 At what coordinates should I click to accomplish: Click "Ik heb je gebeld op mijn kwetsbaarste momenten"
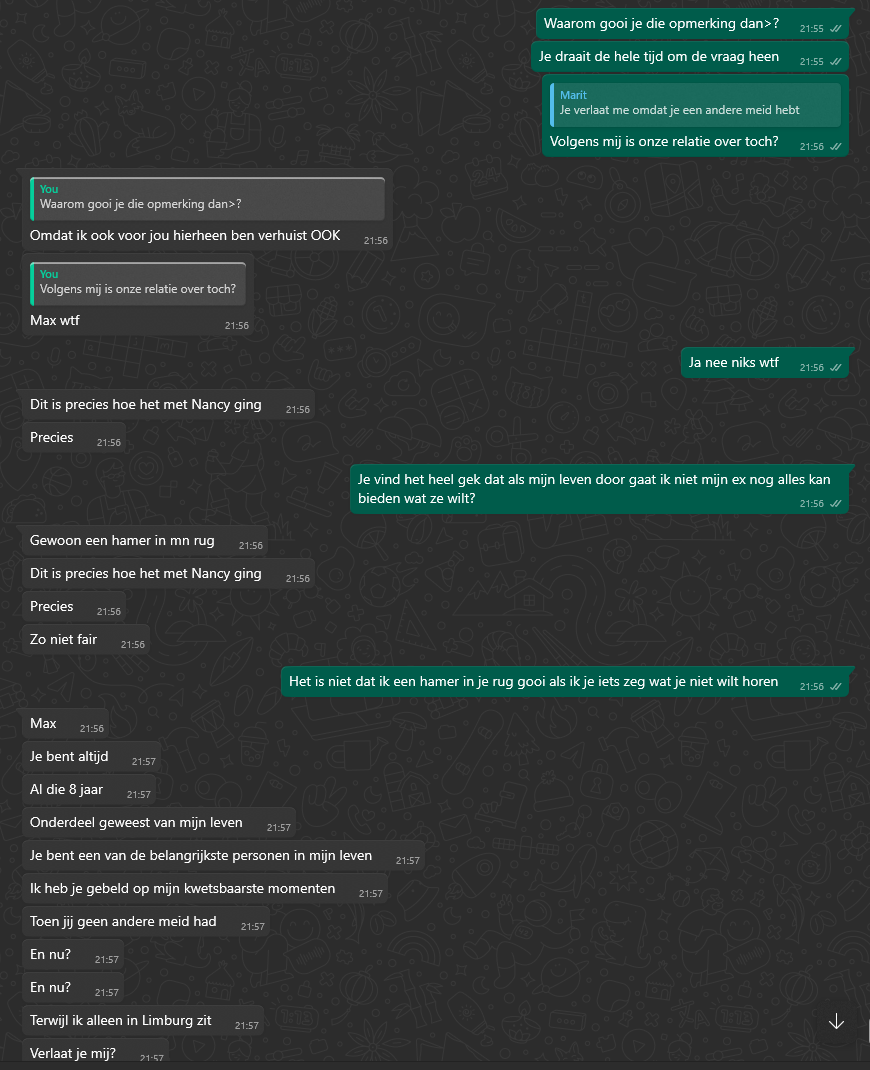(183, 889)
